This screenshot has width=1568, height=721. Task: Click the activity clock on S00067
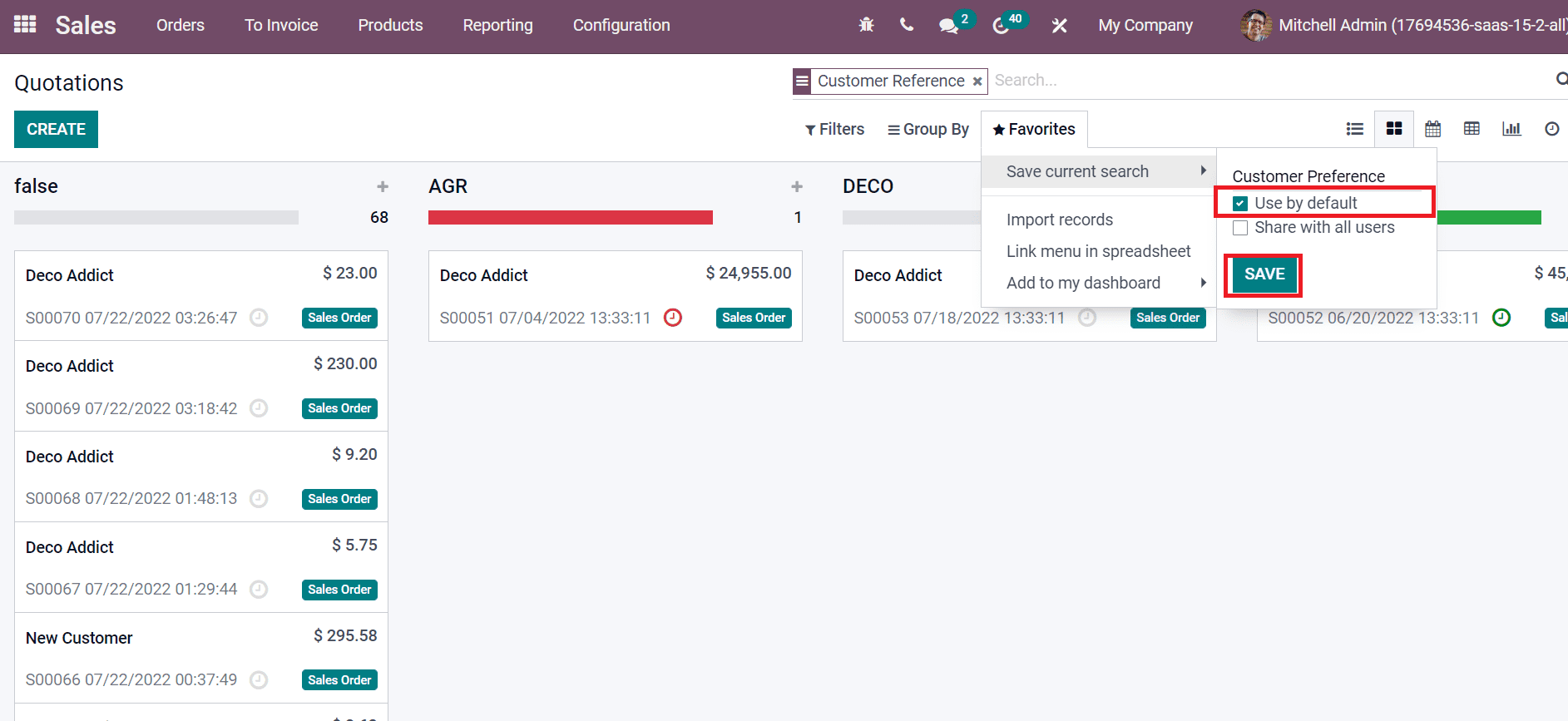(x=259, y=590)
